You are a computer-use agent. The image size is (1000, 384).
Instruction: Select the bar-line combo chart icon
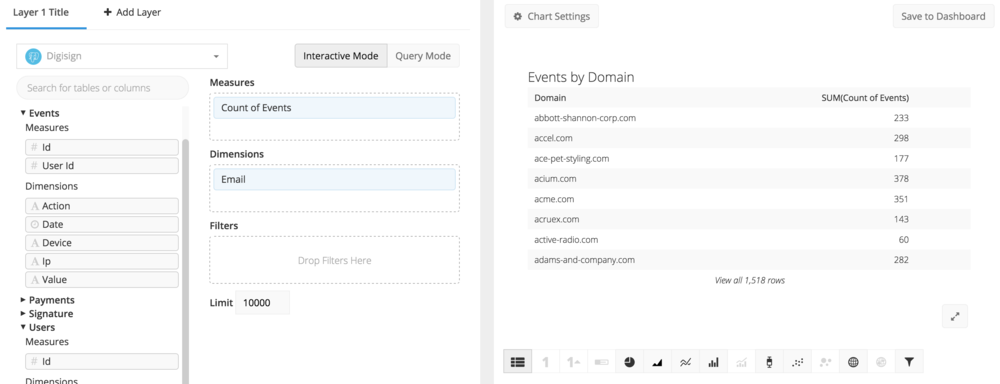(741, 362)
